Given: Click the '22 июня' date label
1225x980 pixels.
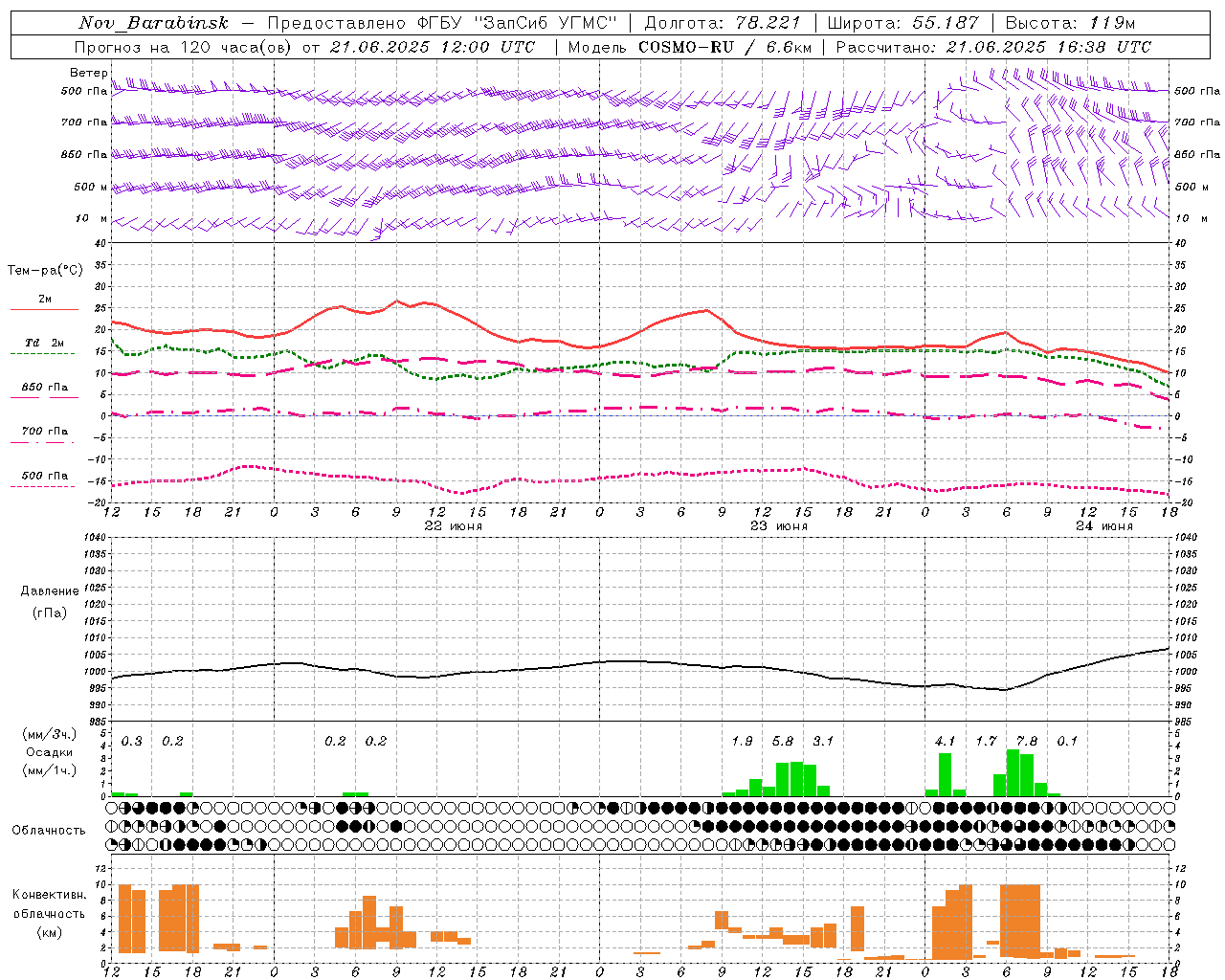Looking at the screenshot, I should pos(454,526).
